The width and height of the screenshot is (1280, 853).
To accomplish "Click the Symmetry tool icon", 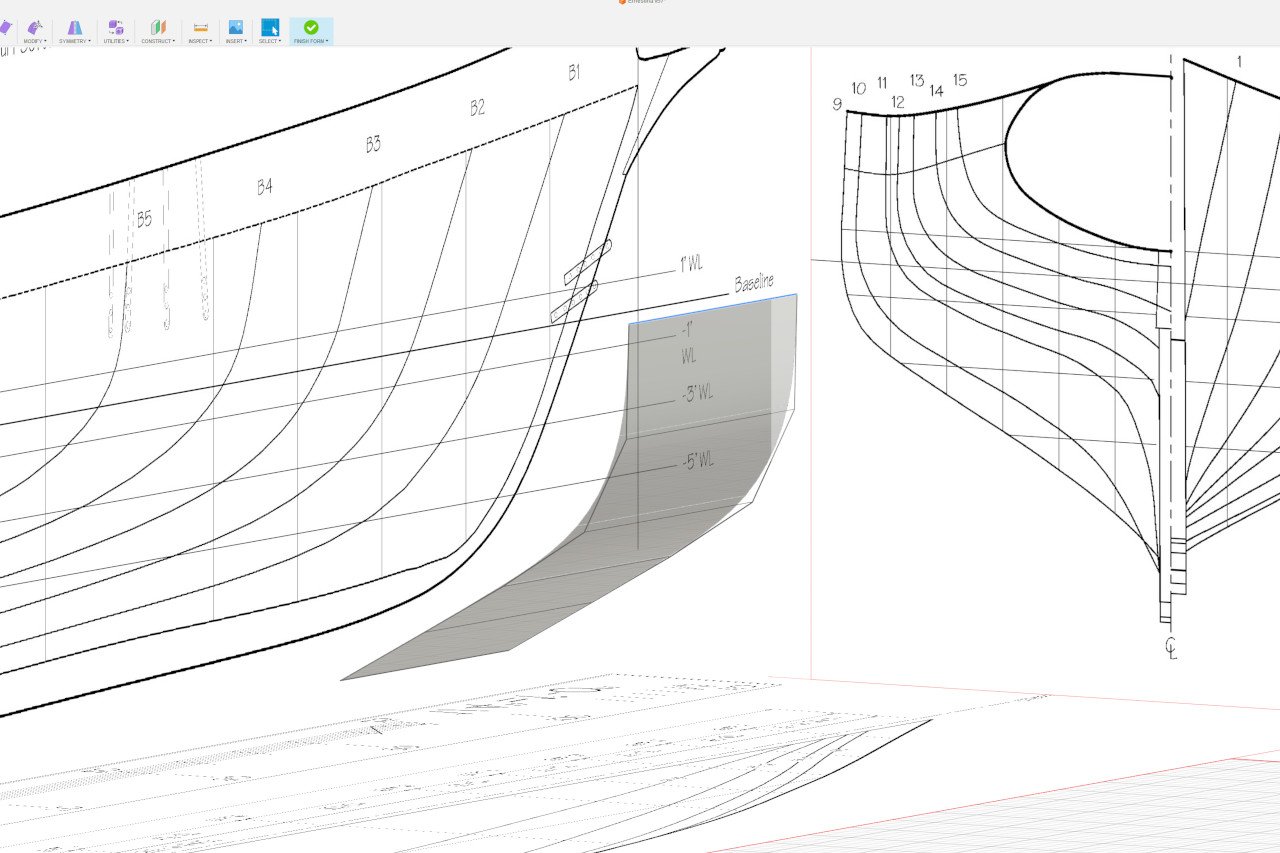I will click(75, 27).
